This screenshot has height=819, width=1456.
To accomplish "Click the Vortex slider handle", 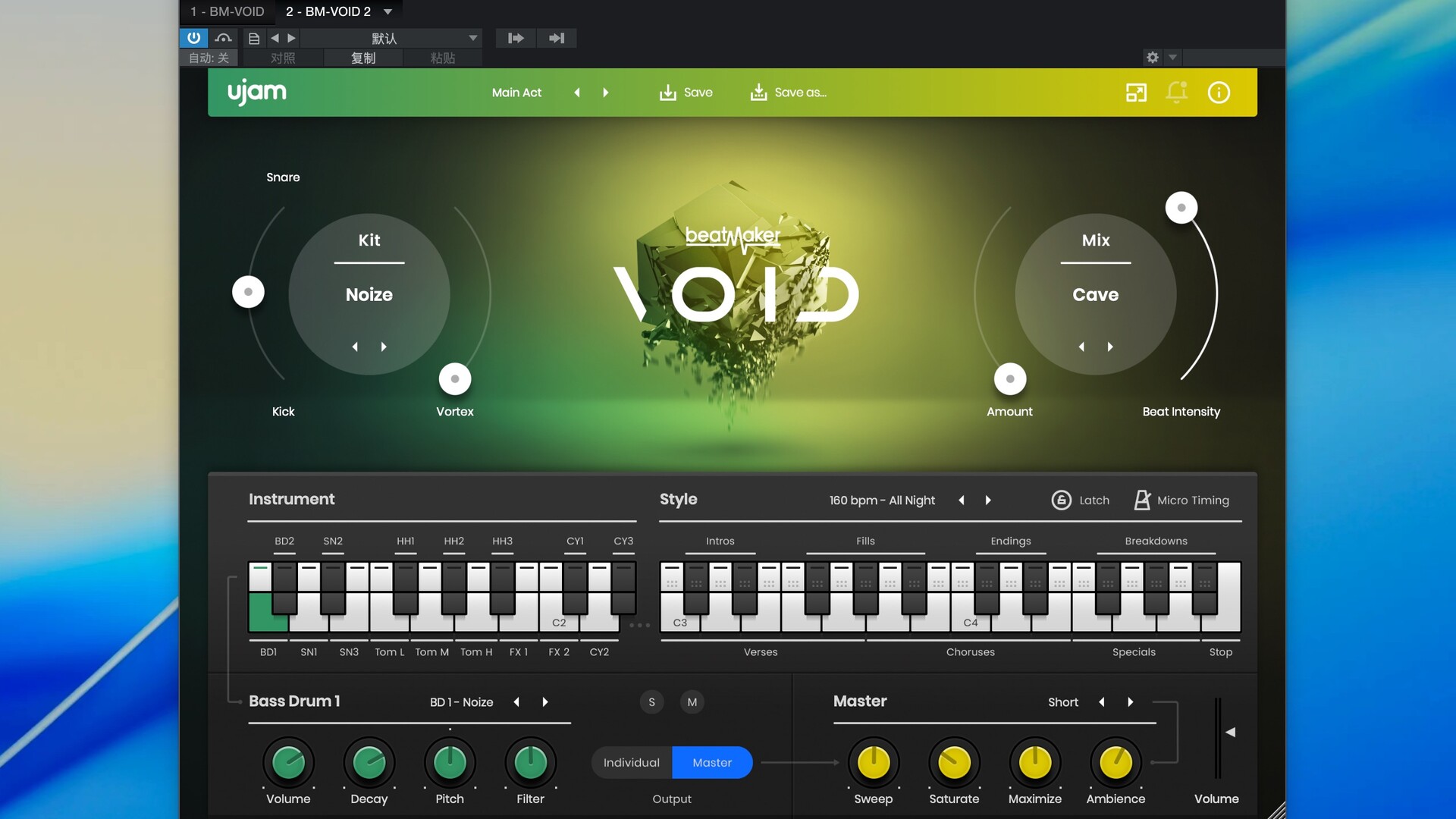I will tap(455, 379).
